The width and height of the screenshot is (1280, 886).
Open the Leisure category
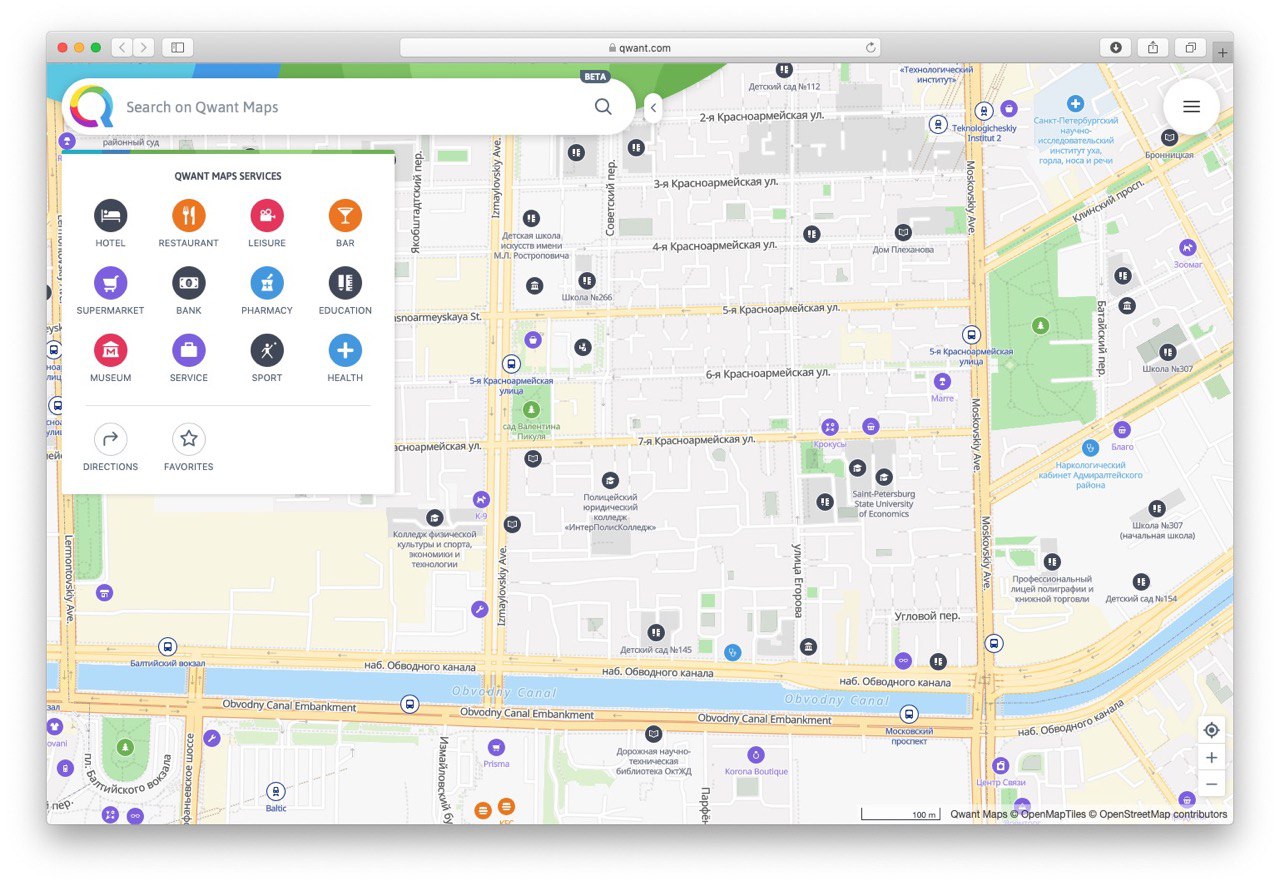(267, 215)
